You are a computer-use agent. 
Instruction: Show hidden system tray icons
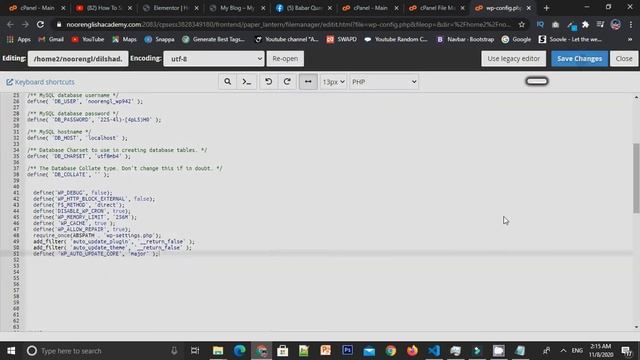563,351
